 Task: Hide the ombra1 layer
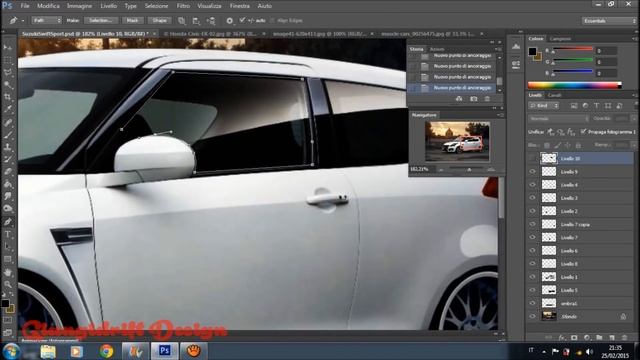click(x=532, y=303)
